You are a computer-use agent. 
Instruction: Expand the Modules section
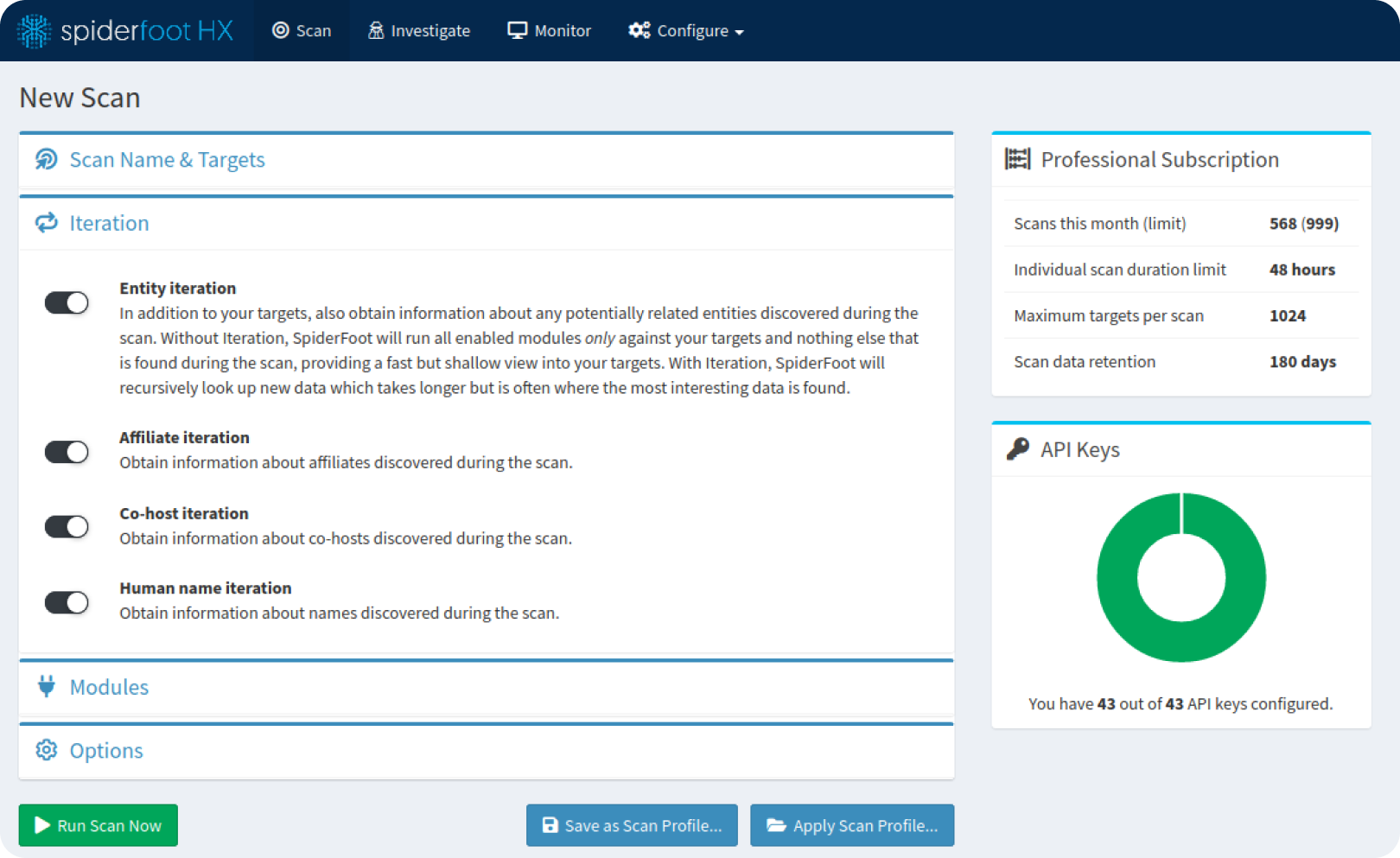[x=487, y=687]
